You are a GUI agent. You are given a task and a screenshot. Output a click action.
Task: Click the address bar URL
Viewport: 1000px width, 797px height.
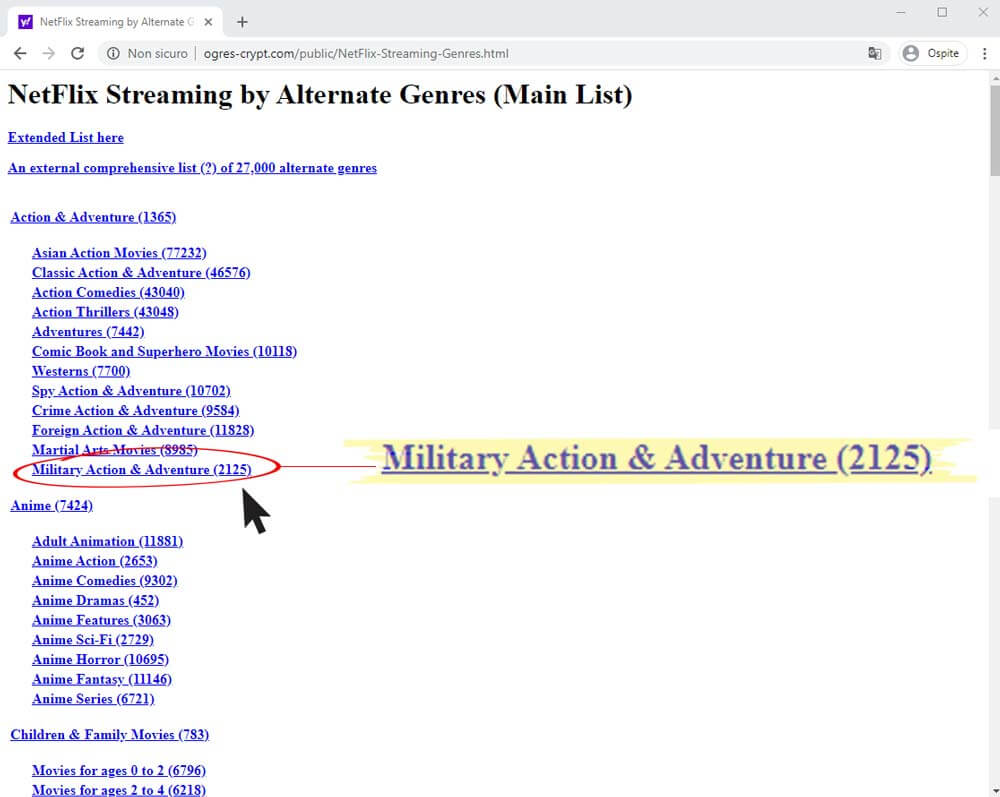(356, 54)
